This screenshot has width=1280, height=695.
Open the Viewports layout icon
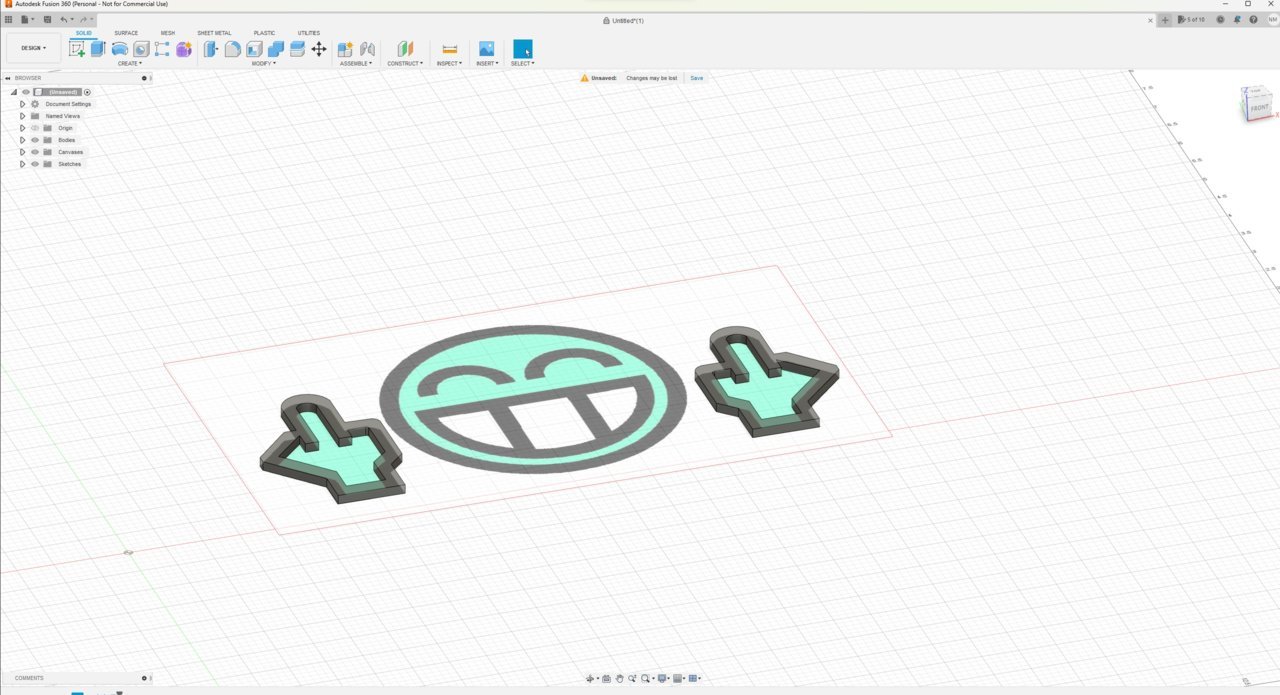693,678
